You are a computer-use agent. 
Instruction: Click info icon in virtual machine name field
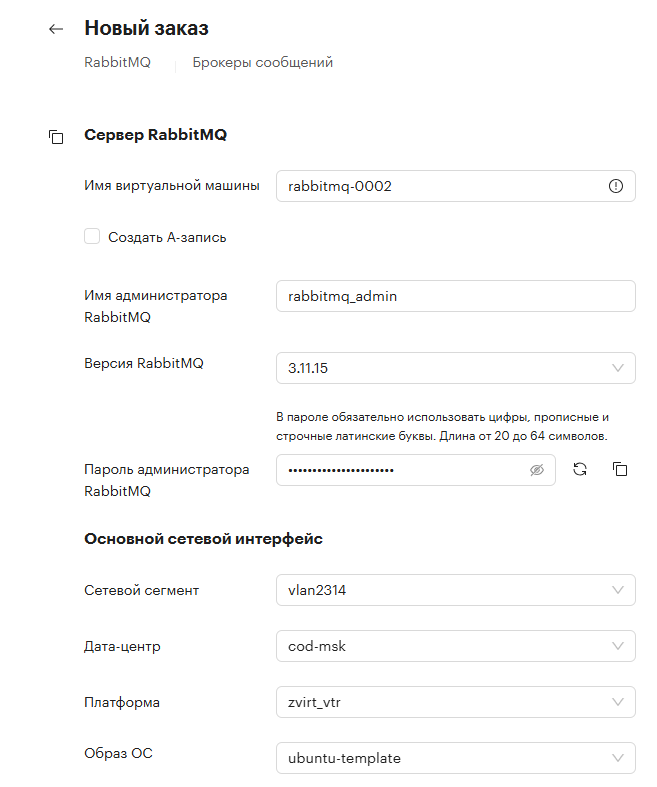[x=615, y=186]
